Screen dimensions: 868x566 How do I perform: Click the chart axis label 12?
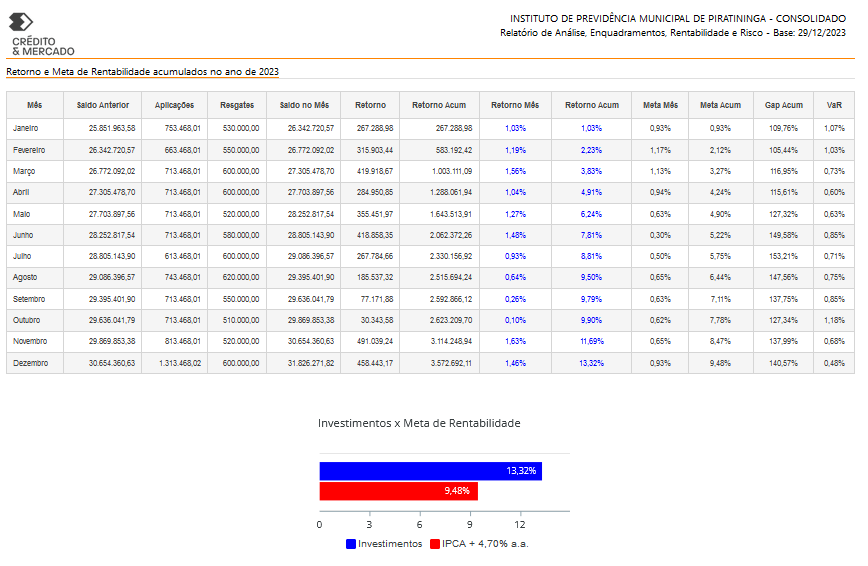520,524
